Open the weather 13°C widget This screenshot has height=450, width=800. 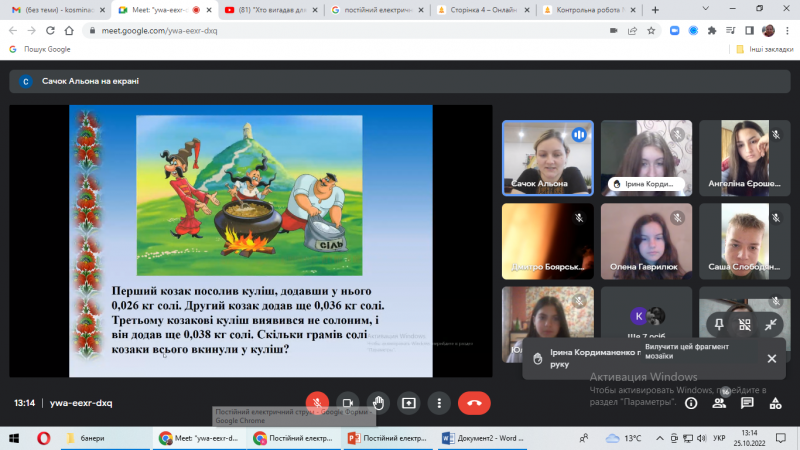coord(623,438)
